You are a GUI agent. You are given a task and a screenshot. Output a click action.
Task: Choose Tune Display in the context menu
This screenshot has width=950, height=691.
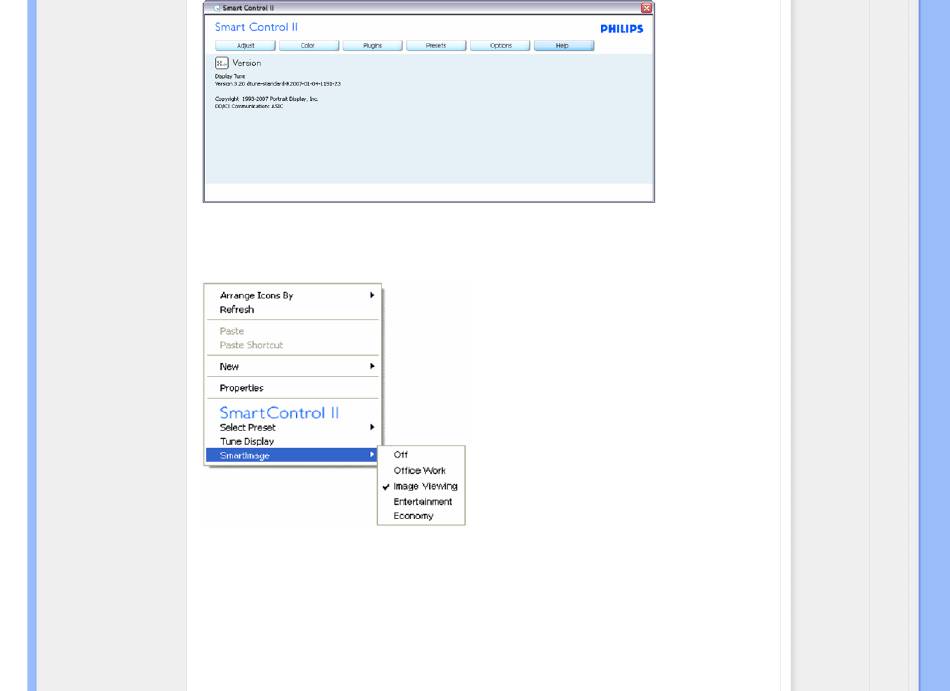click(x=293, y=441)
